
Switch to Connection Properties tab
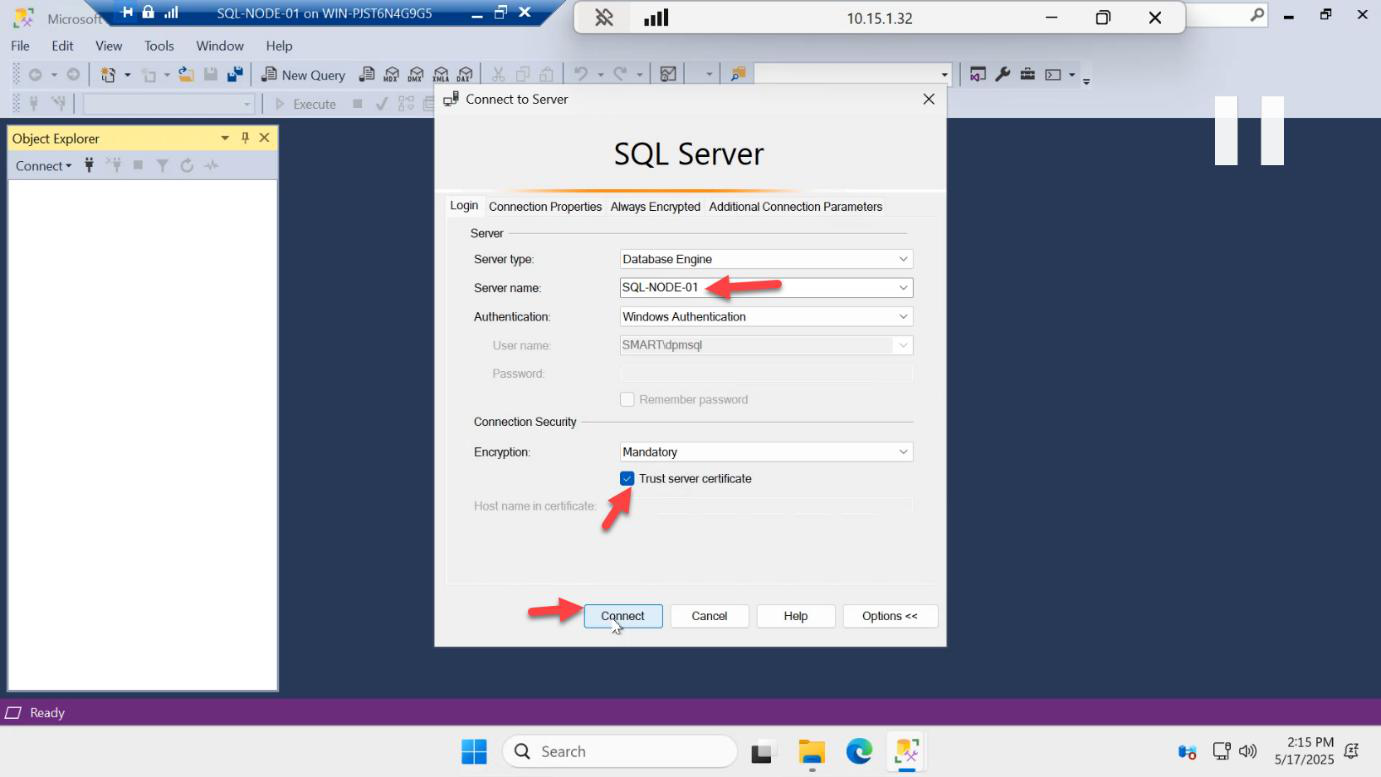click(545, 207)
